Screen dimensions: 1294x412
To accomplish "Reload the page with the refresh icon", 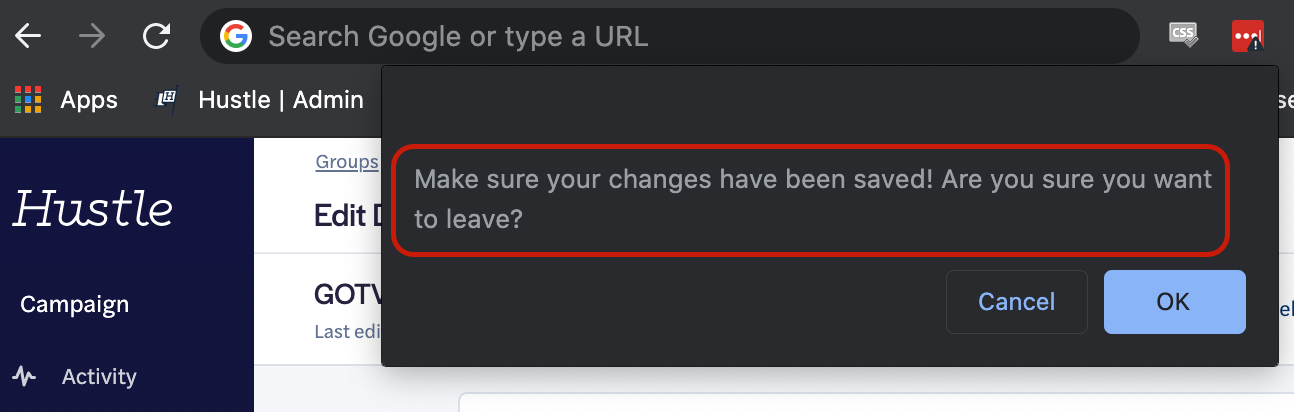I will [x=156, y=37].
